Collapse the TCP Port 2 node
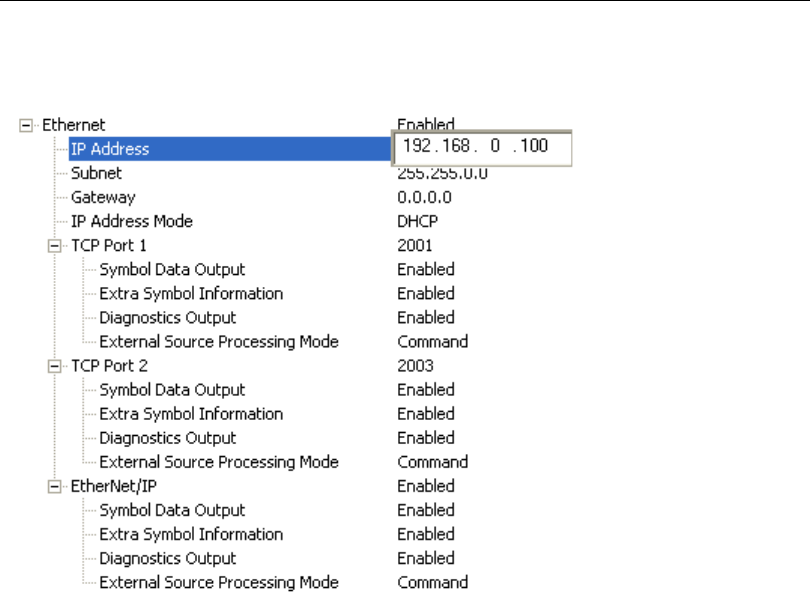This screenshot has width=810, height=596. coord(54,366)
